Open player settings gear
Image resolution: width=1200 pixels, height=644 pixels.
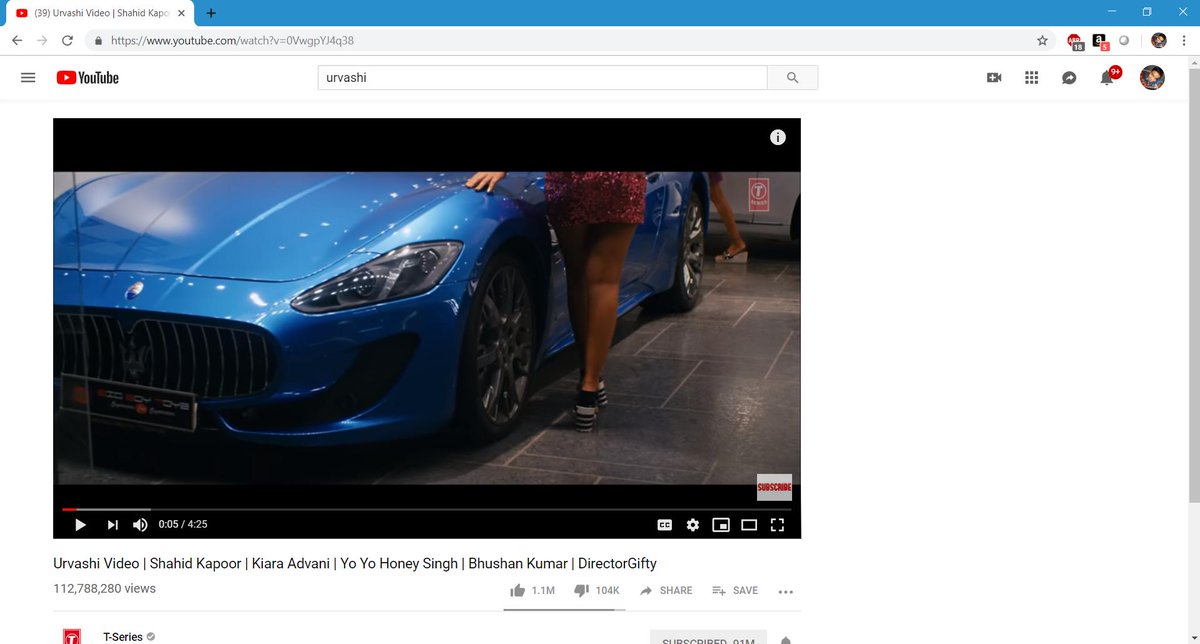tap(692, 524)
